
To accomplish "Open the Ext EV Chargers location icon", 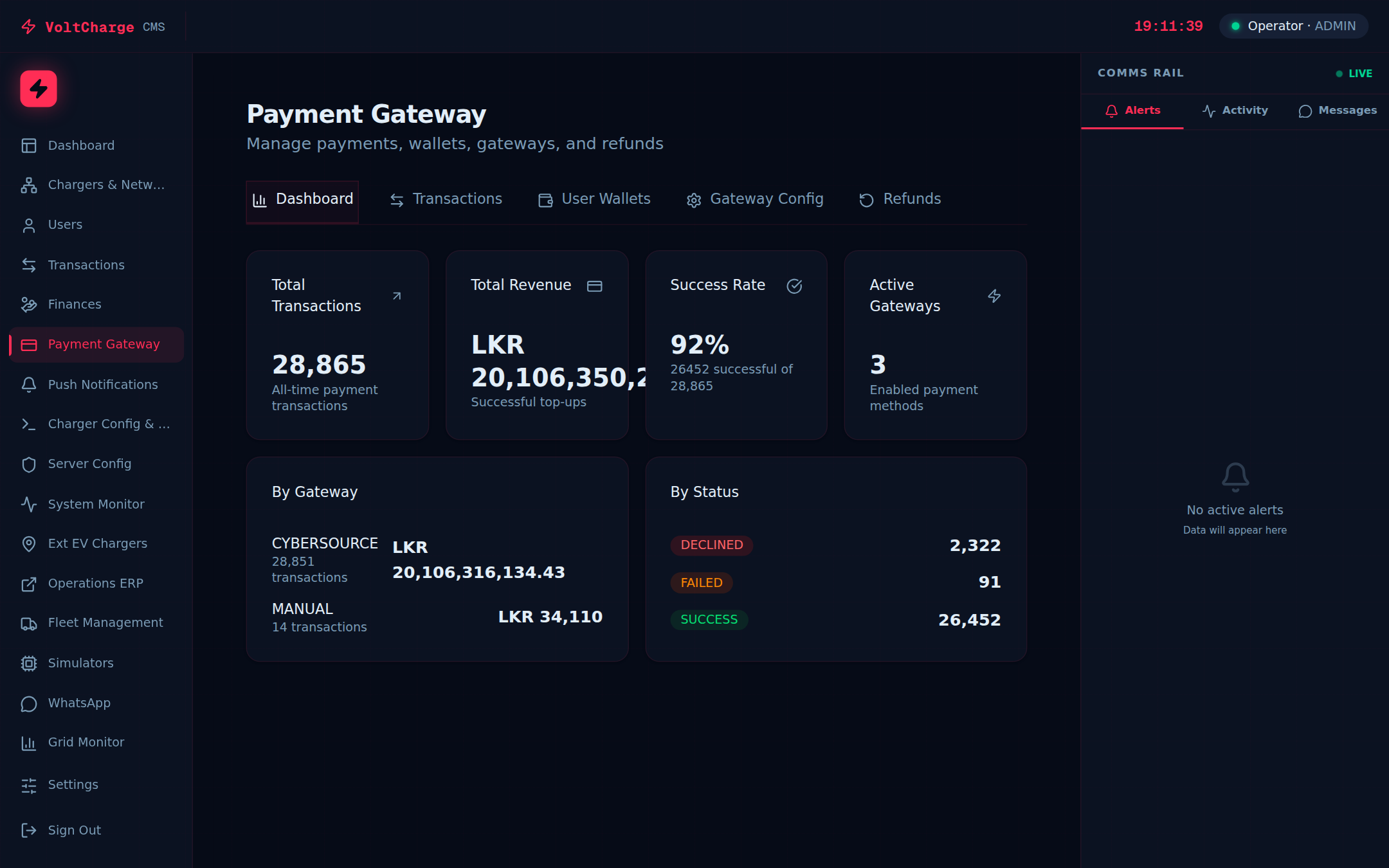I will click(x=29, y=543).
